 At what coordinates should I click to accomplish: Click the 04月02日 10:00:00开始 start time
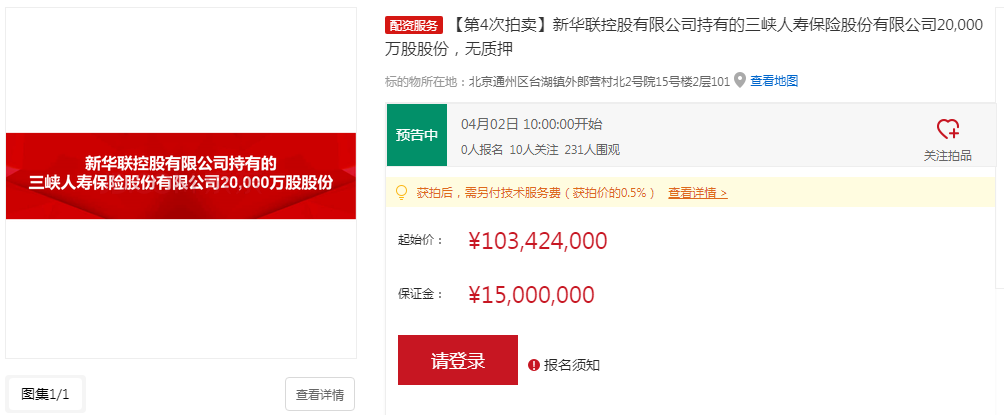532,124
